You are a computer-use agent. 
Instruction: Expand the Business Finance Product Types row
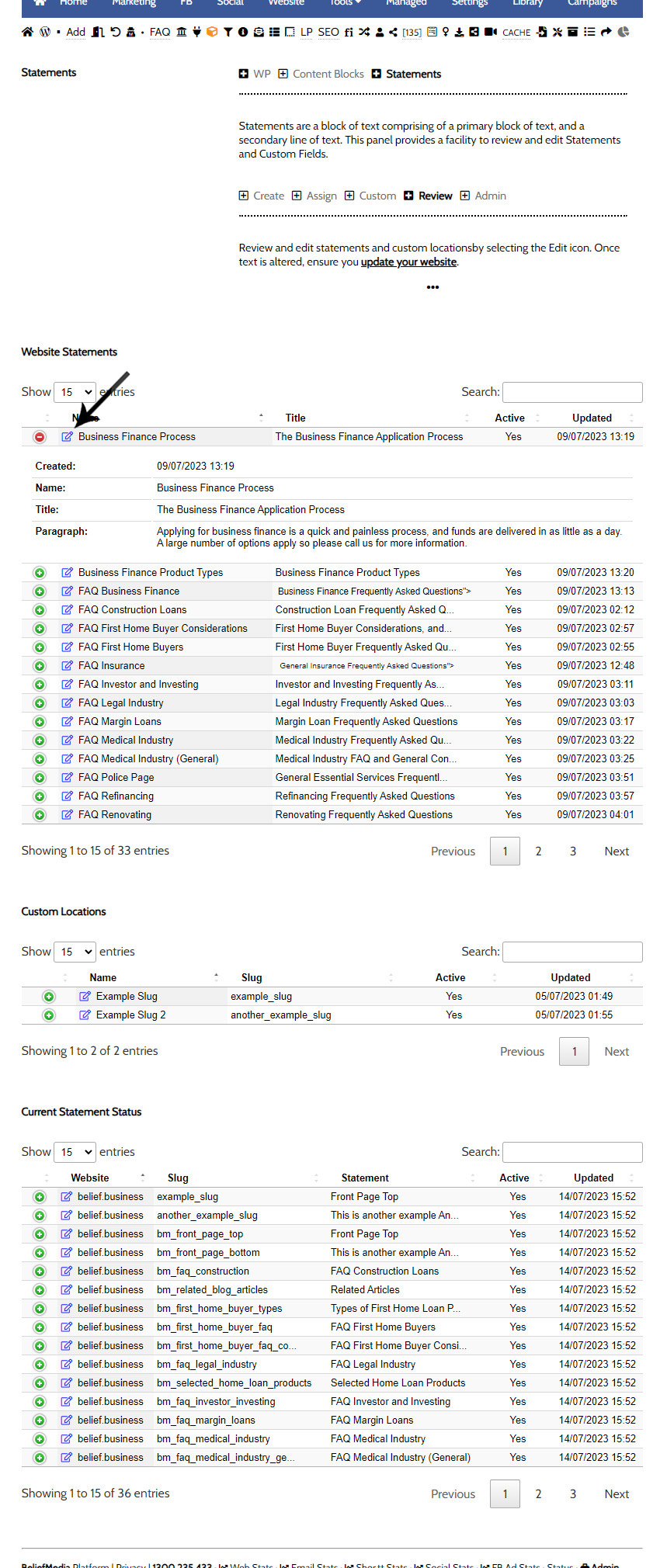[x=40, y=573]
